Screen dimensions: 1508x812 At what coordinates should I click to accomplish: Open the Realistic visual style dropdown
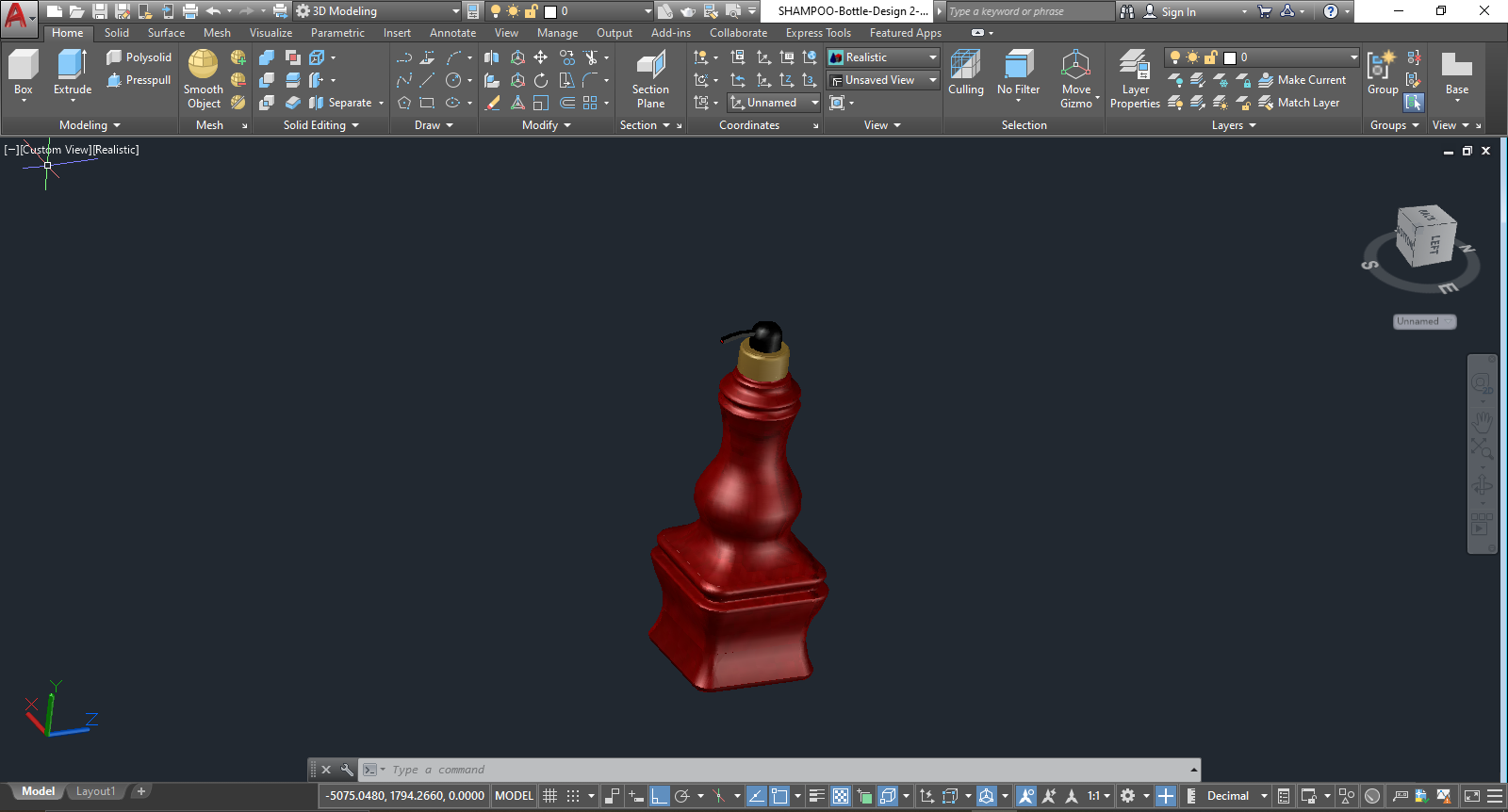883,57
